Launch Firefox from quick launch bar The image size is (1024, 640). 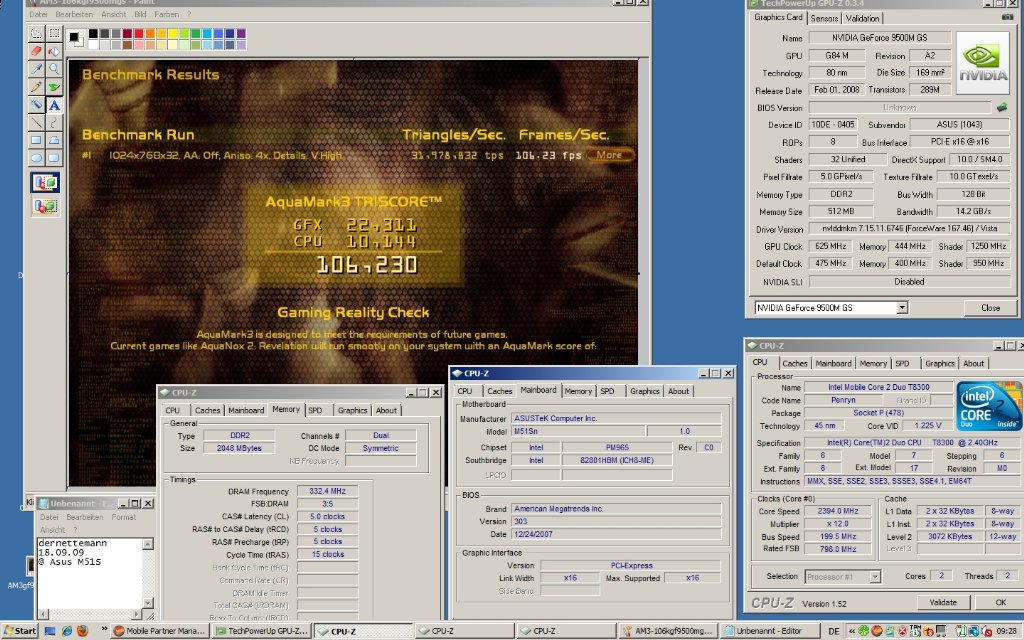click(82, 631)
